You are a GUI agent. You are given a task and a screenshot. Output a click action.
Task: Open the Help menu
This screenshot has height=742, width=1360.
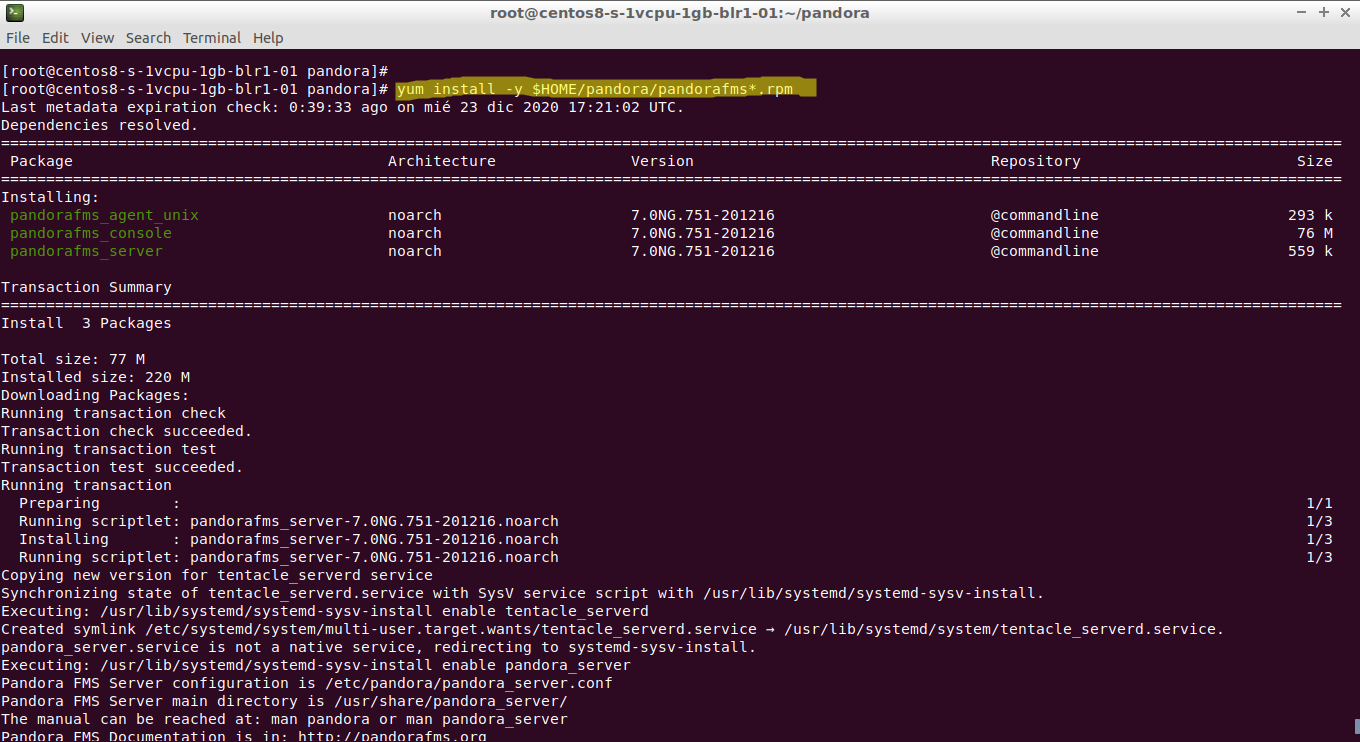pos(268,38)
